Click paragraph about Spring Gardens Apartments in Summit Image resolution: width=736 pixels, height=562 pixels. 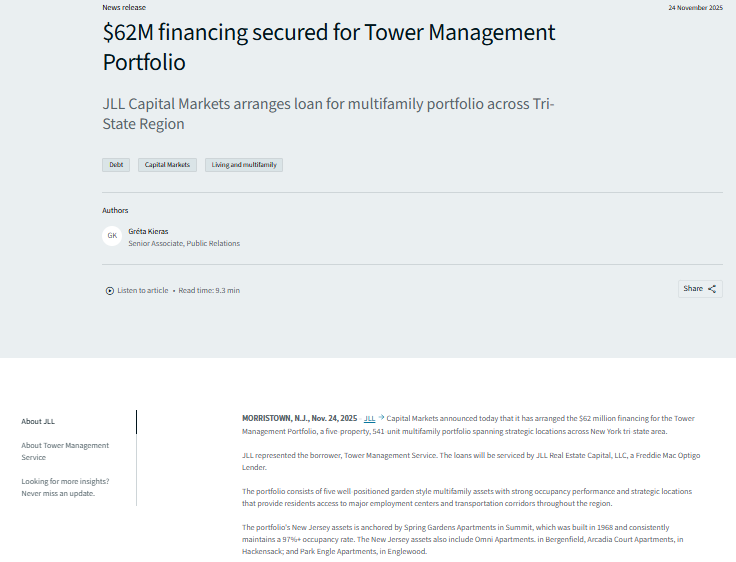click(463, 539)
